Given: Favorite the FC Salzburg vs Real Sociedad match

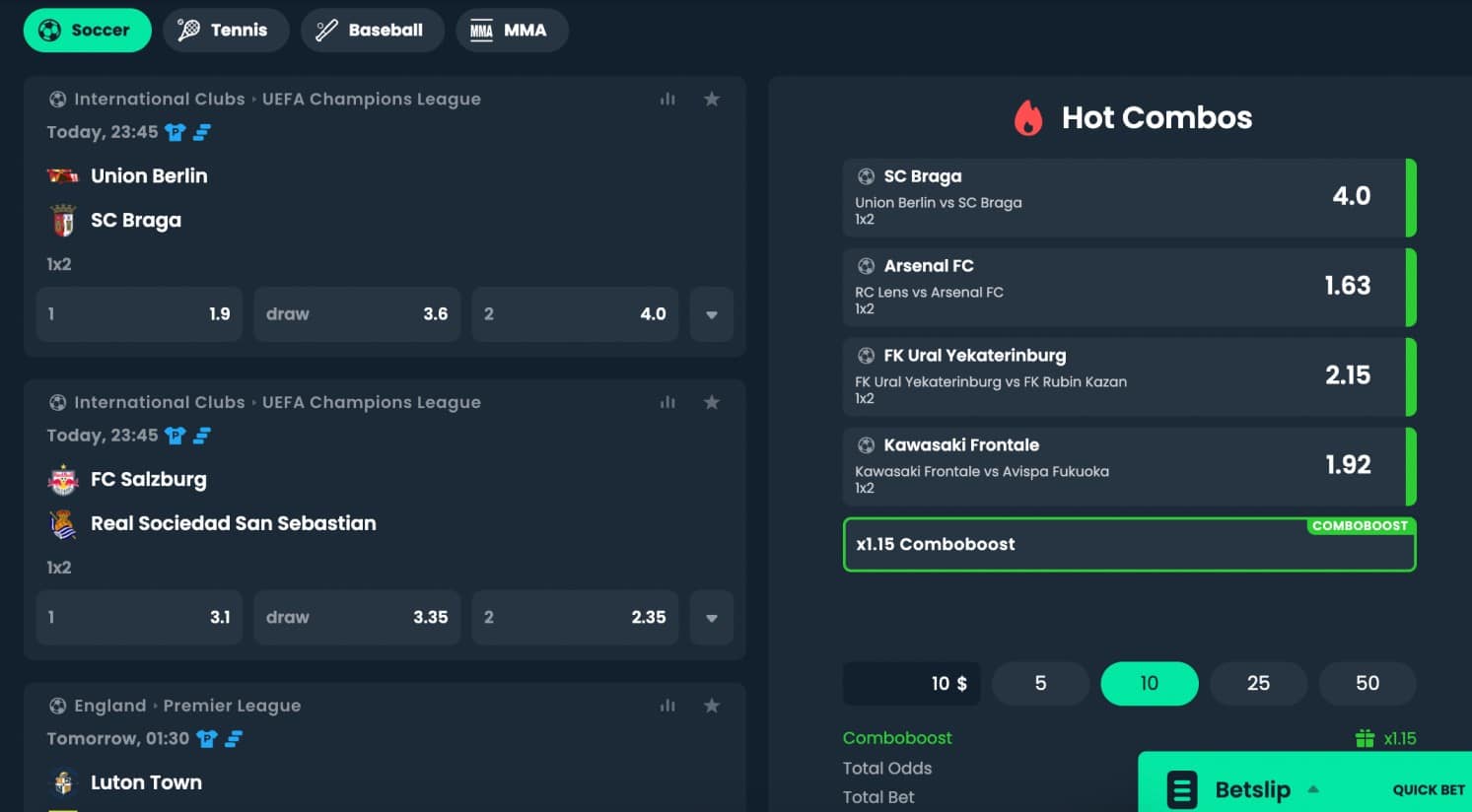Looking at the screenshot, I should tap(712, 402).
